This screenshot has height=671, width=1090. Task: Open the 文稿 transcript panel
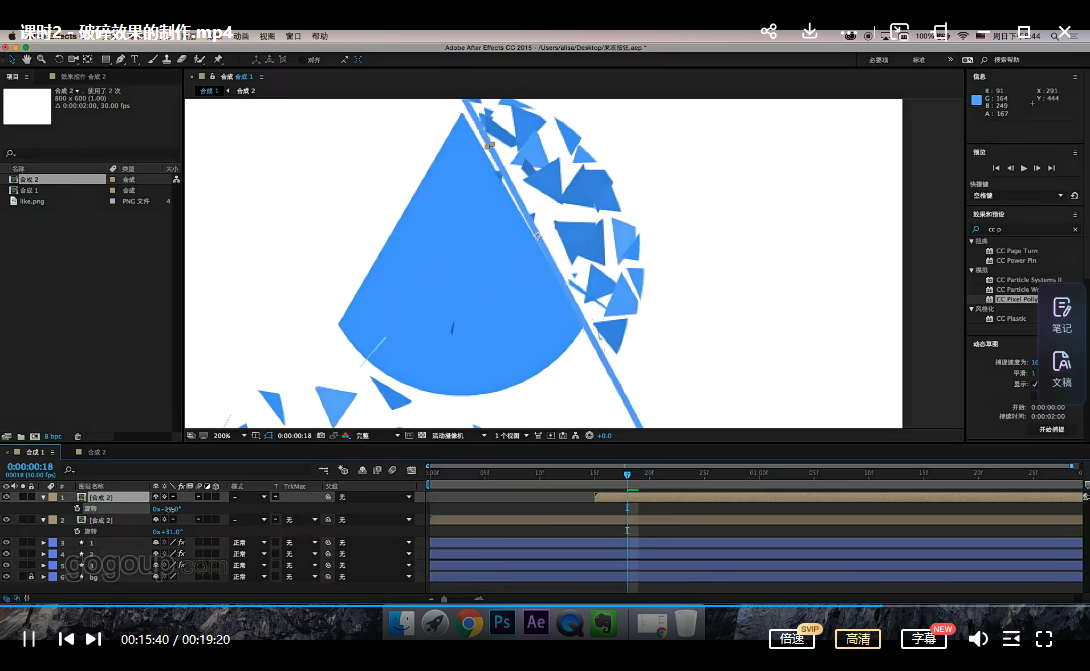(1061, 369)
